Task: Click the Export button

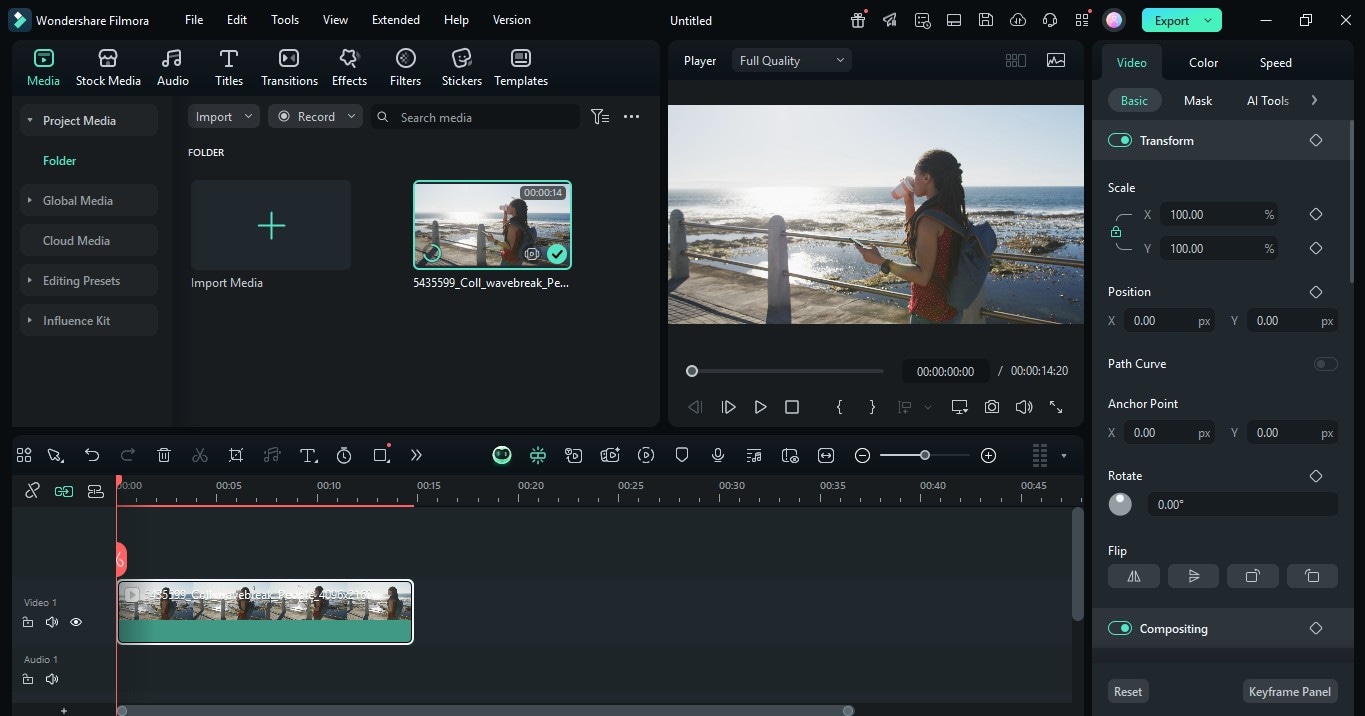Action: tap(1173, 19)
